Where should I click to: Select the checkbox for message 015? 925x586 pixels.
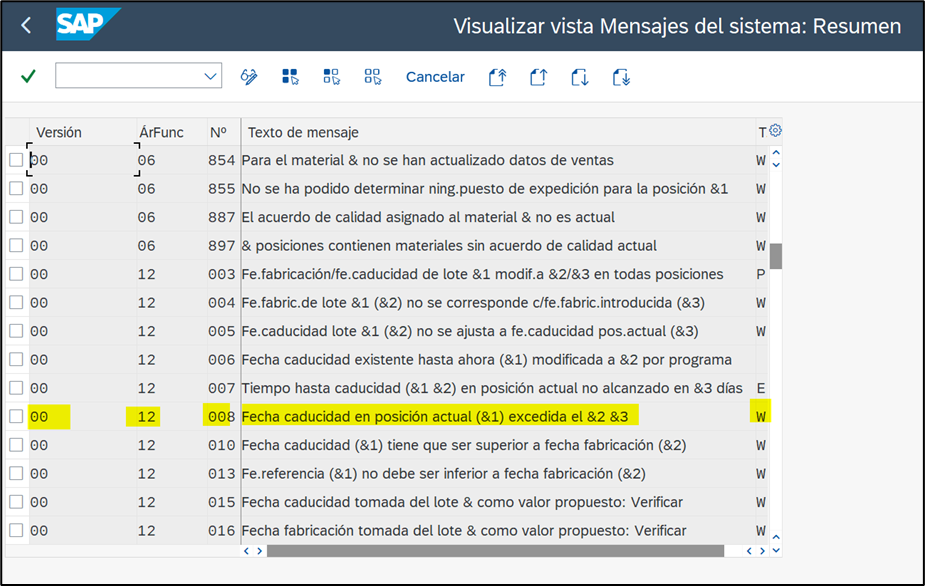pos(16,502)
